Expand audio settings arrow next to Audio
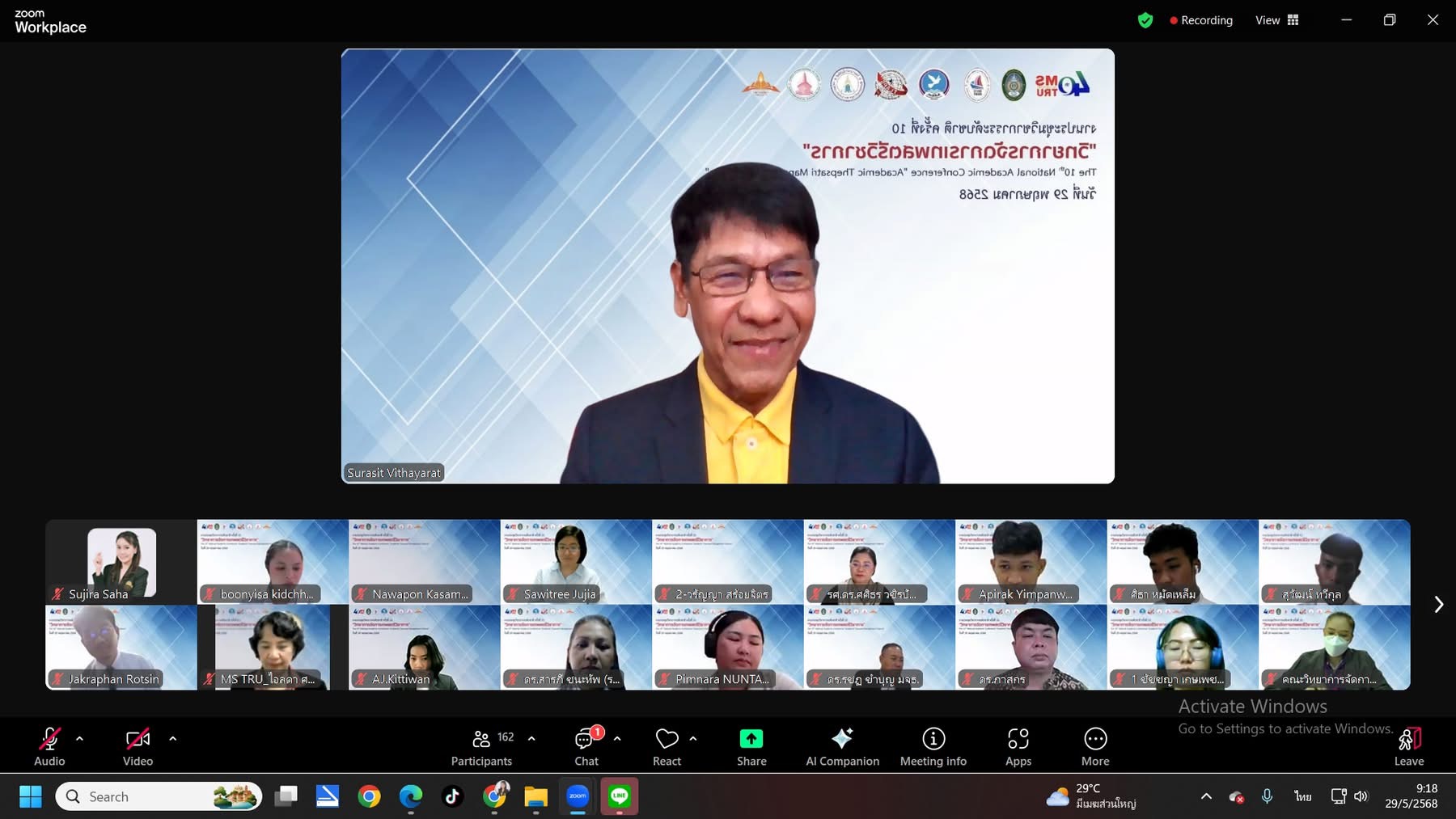The width and height of the screenshot is (1456, 819). point(79,738)
